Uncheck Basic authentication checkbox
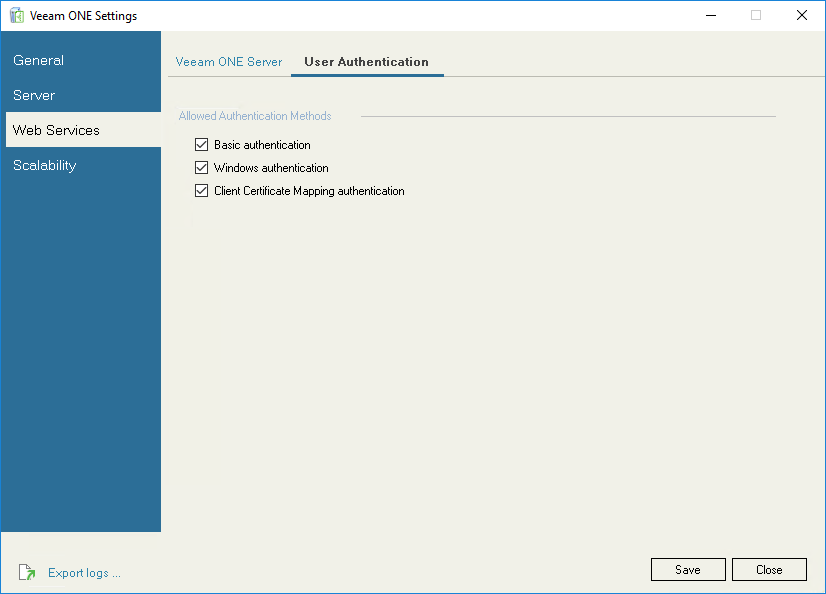The height and width of the screenshot is (594, 826). coord(201,145)
